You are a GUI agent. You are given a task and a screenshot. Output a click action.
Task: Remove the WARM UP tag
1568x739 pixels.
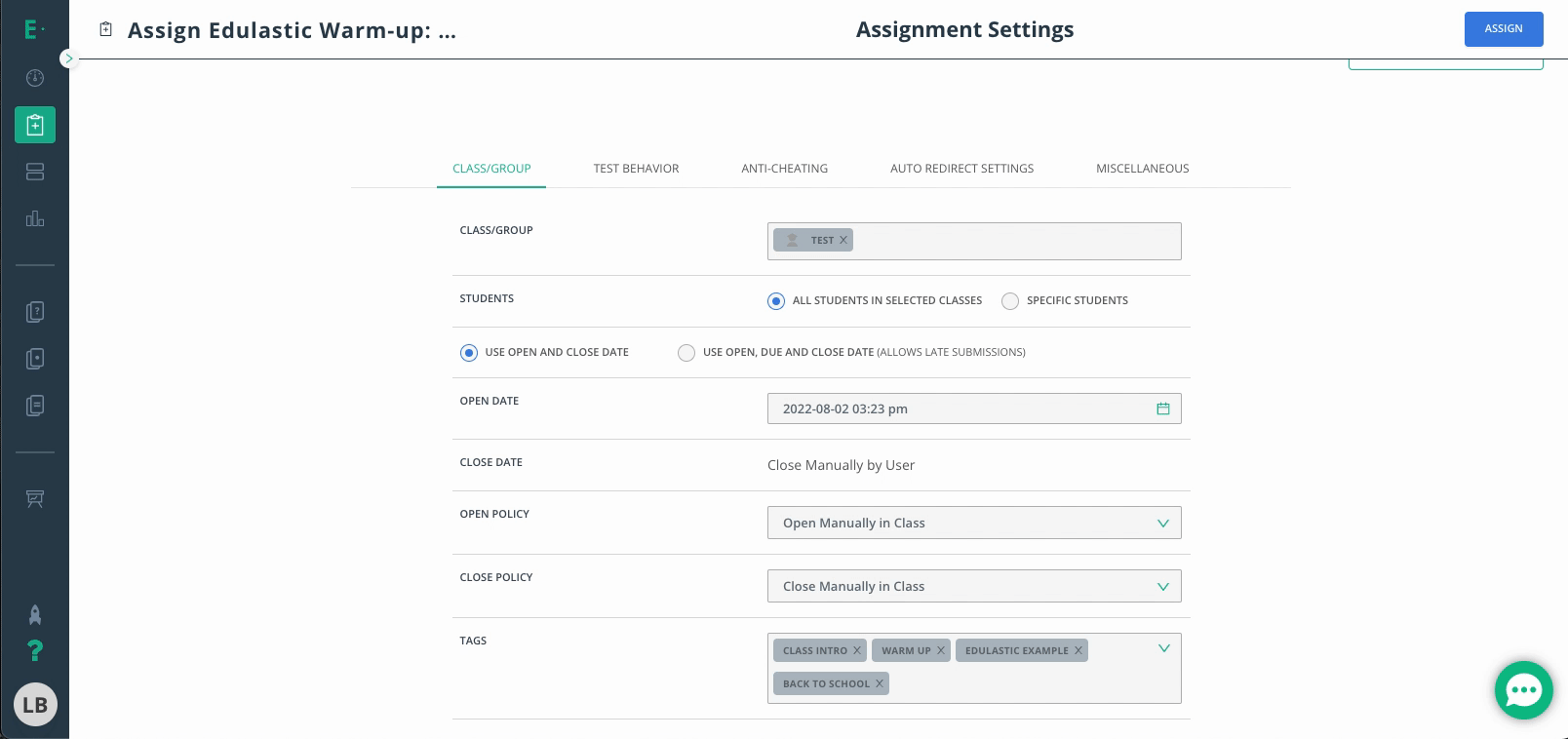pyautogui.click(x=941, y=650)
